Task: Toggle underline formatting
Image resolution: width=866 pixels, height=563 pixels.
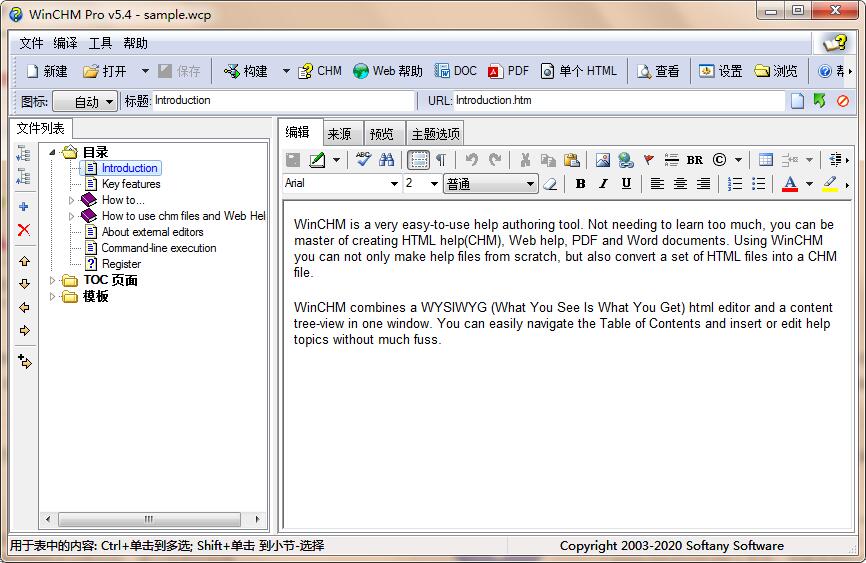Action: (x=626, y=184)
